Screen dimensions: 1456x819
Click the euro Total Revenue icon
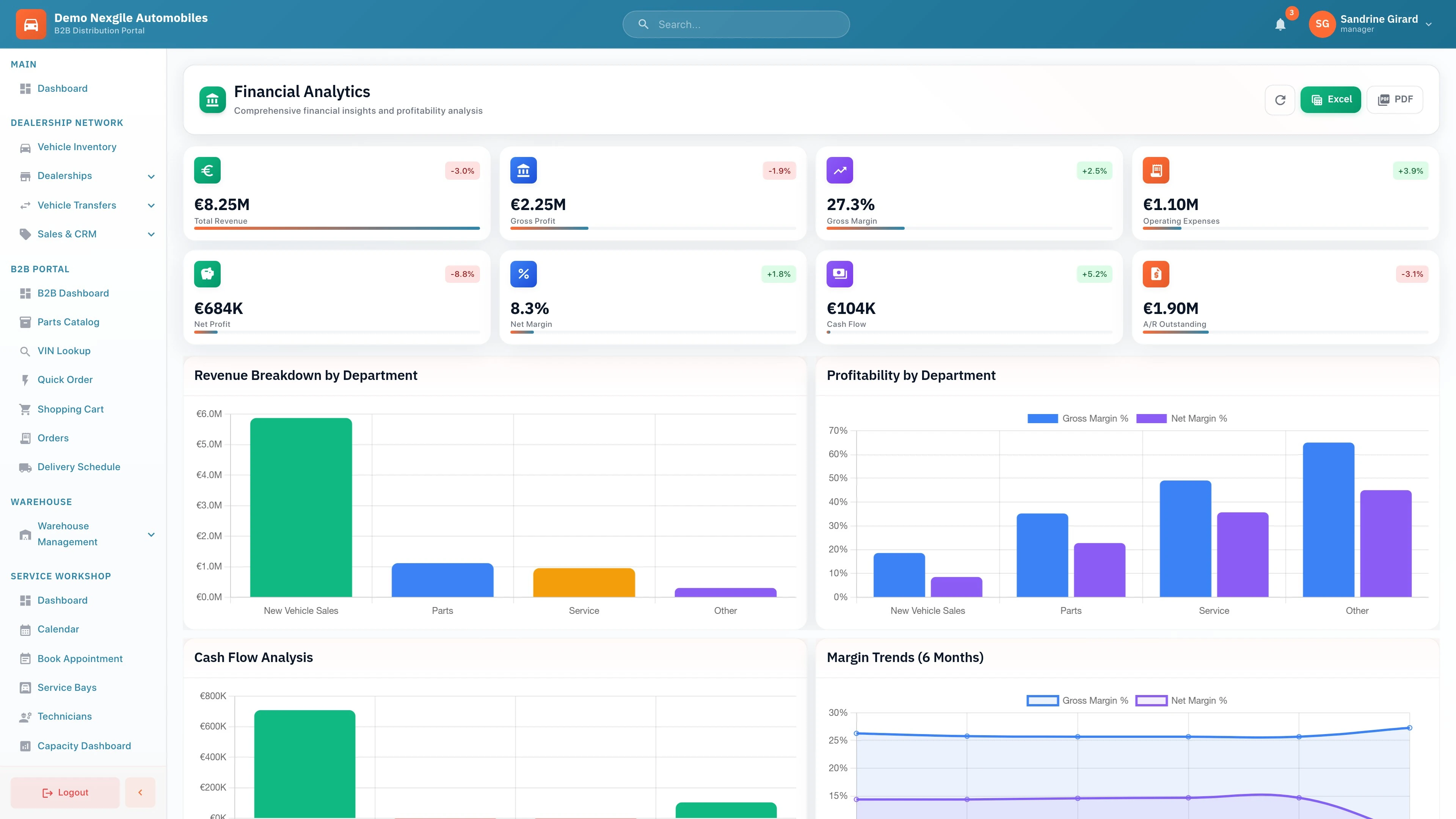[207, 170]
